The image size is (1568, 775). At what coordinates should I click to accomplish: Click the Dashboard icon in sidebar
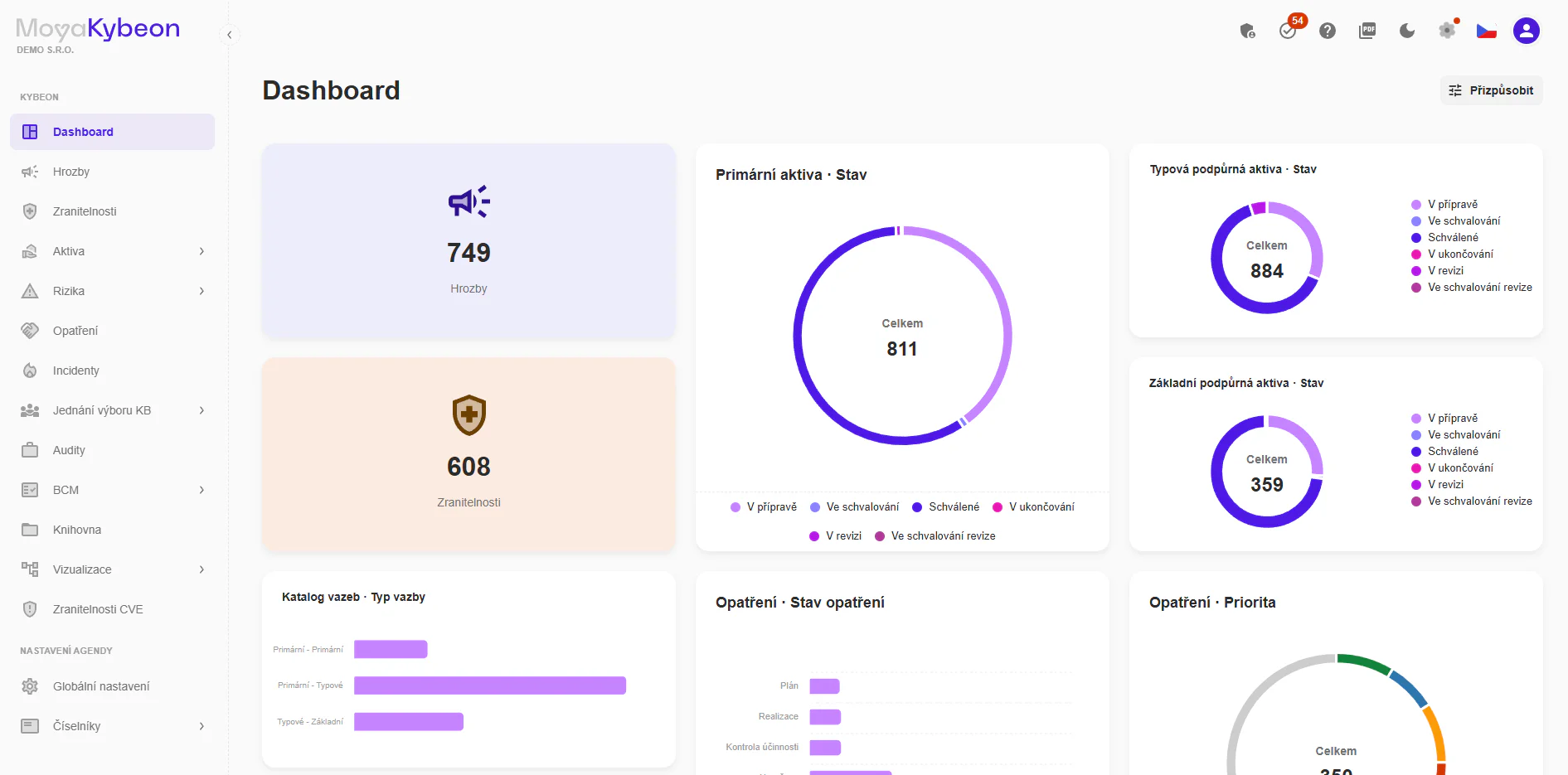[x=30, y=132]
